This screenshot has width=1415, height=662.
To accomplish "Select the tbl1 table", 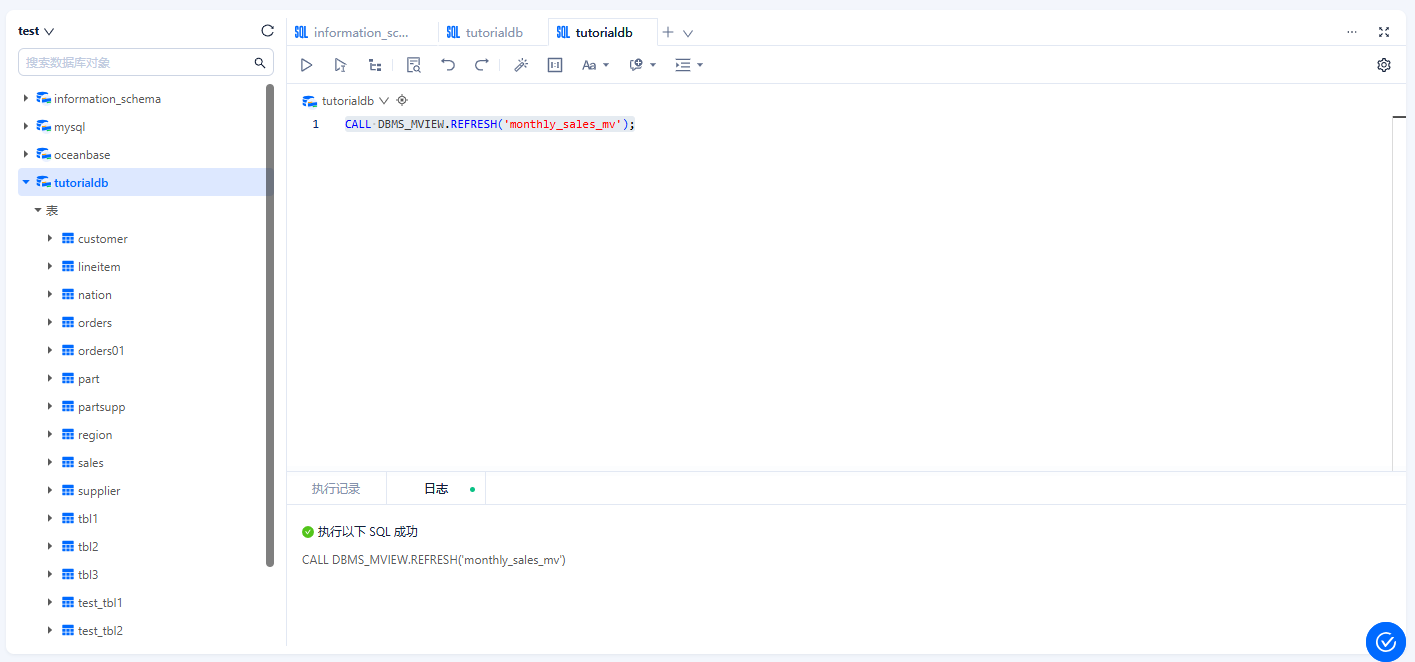I will point(88,519).
